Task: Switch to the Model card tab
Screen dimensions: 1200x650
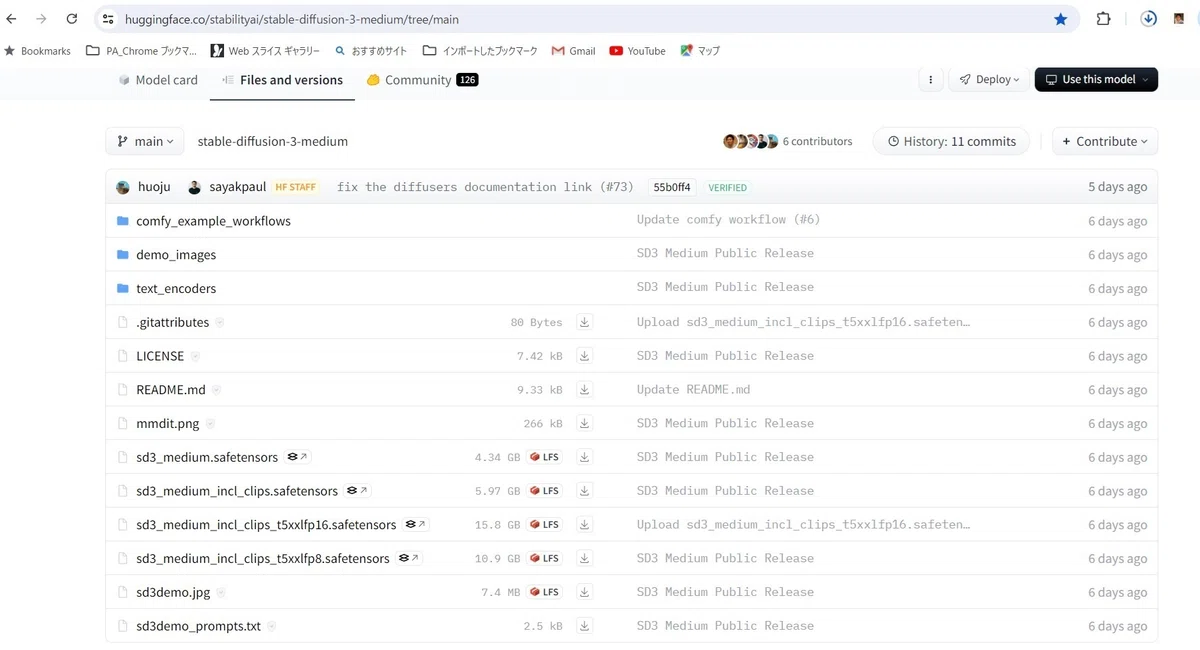Action: click(x=158, y=80)
